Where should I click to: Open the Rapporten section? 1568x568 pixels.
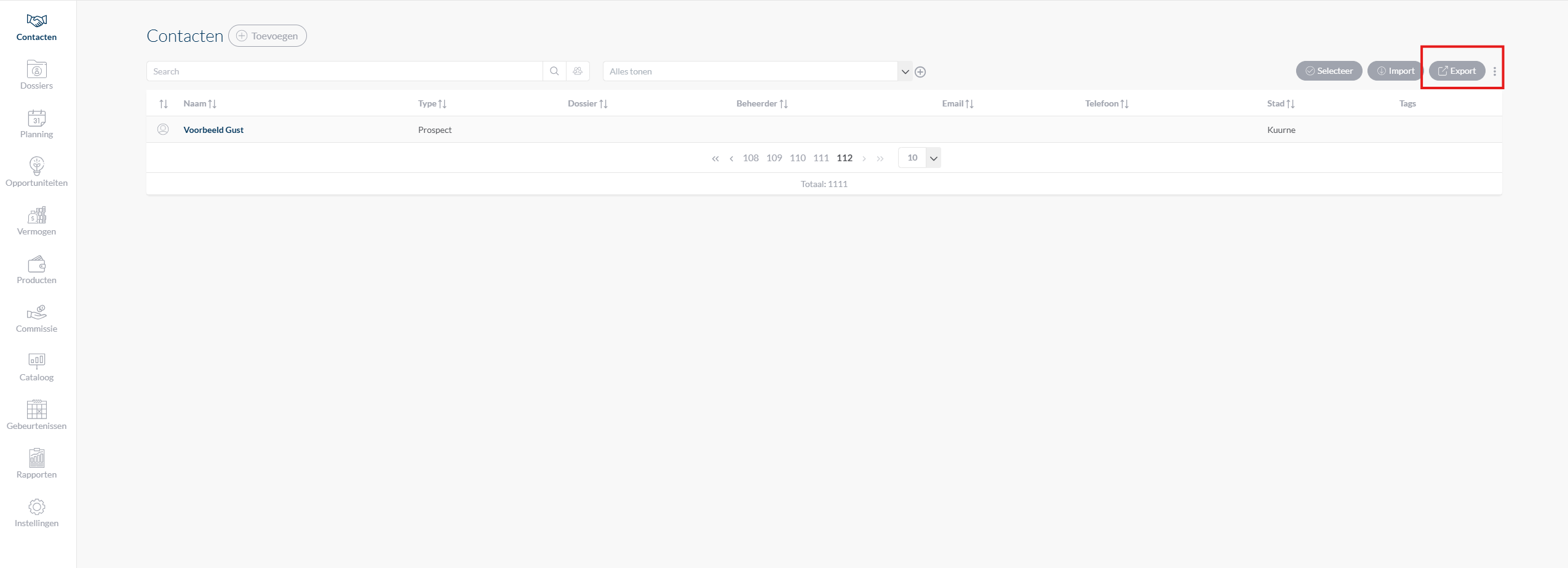(36, 458)
